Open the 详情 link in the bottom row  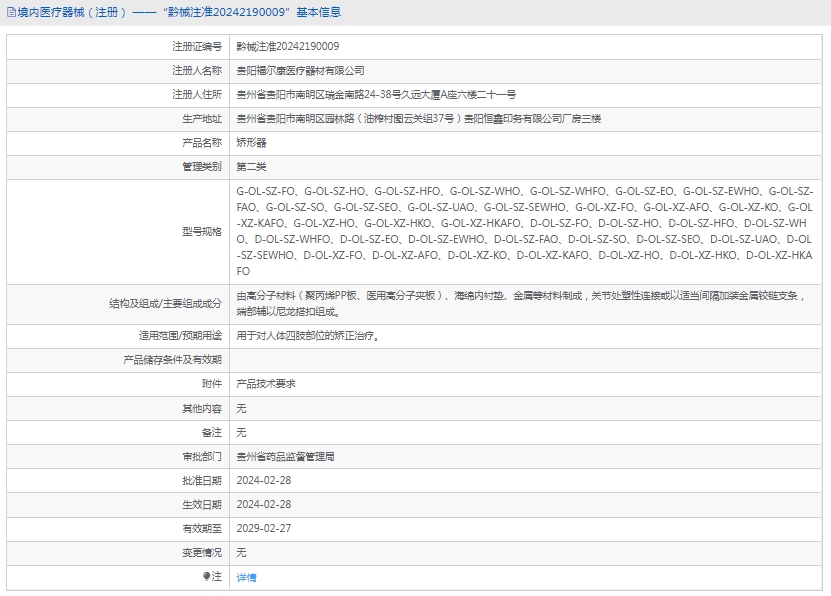pos(246,577)
